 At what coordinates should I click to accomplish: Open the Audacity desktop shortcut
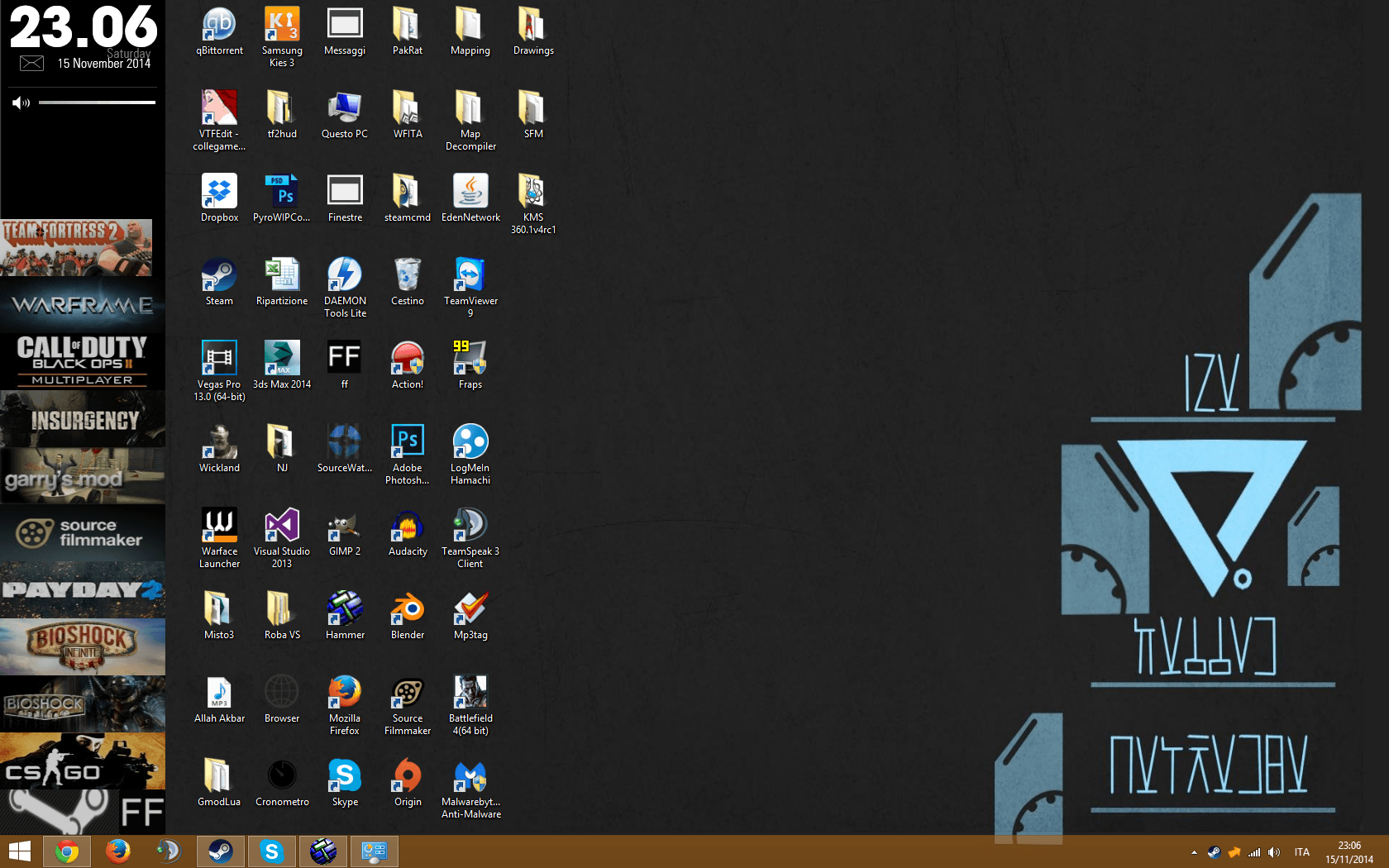click(x=408, y=527)
